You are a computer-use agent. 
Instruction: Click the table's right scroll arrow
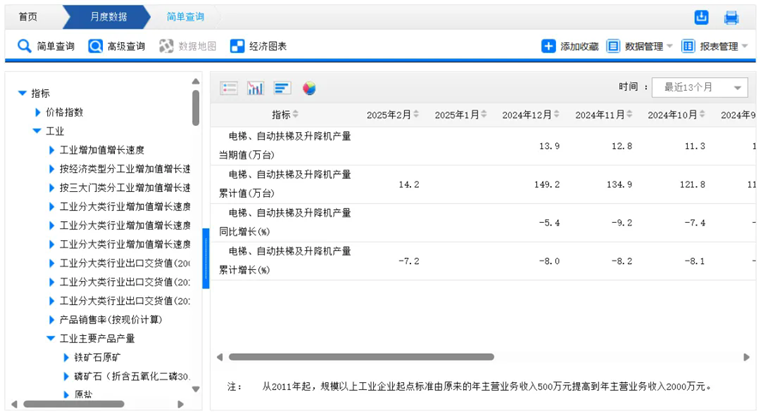746,357
